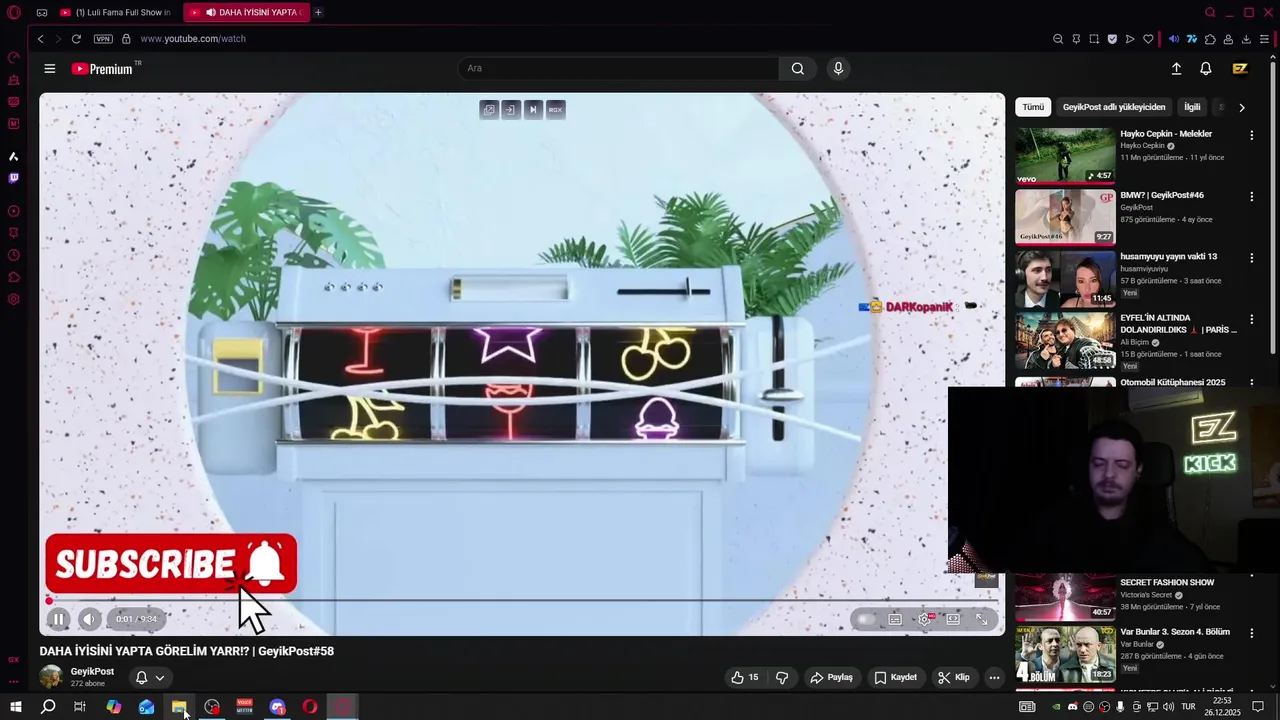
Task: Open the extensions cube icon
Action: coord(1210,39)
